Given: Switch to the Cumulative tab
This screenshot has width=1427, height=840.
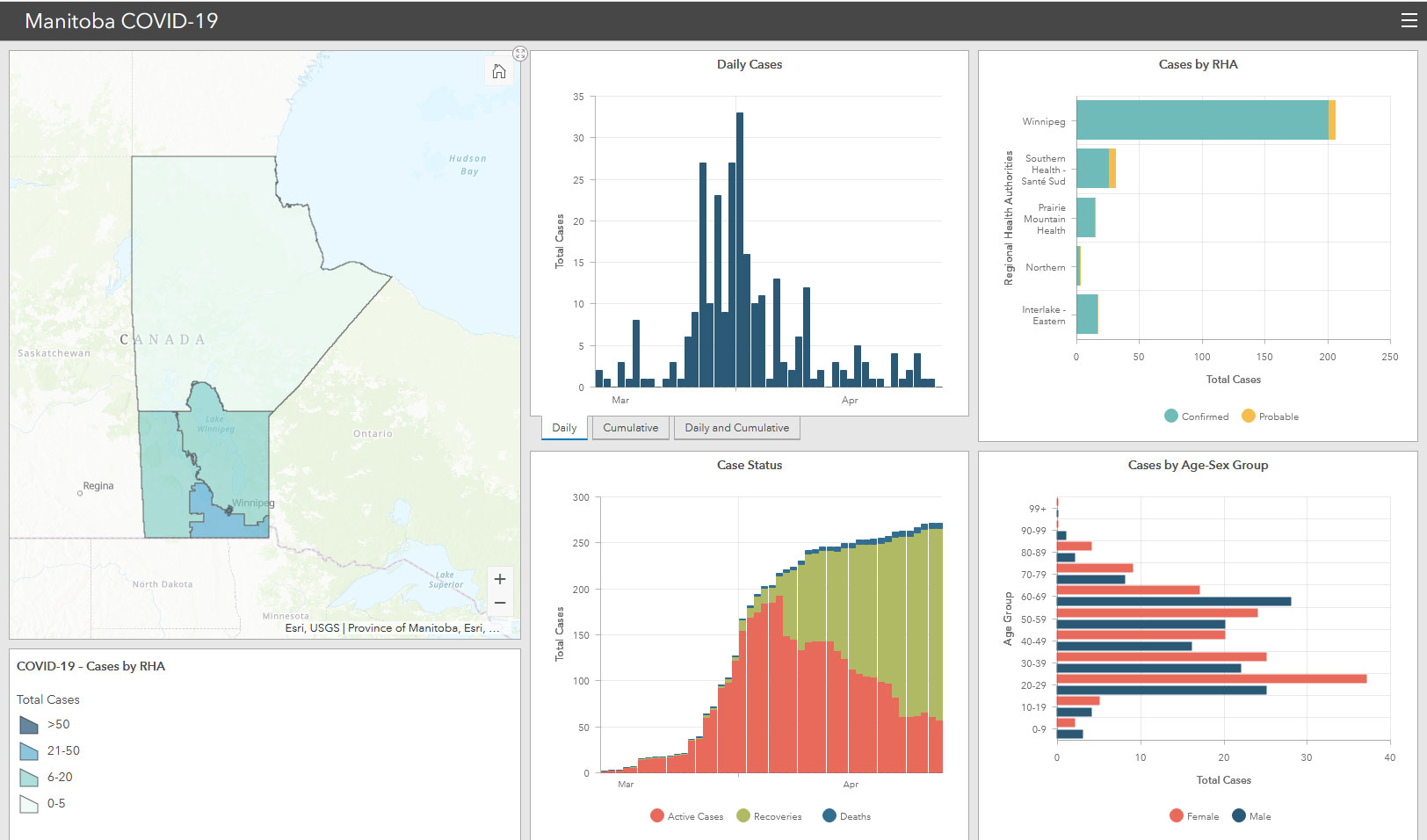Looking at the screenshot, I should pyautogui.click(x=630, y=428).
